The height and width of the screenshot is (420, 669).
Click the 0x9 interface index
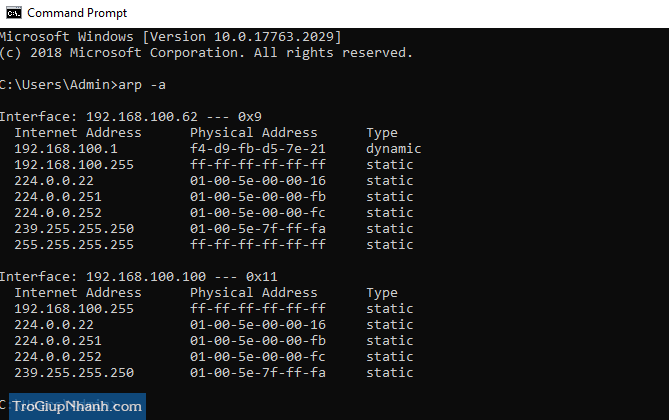coord(250,116)
